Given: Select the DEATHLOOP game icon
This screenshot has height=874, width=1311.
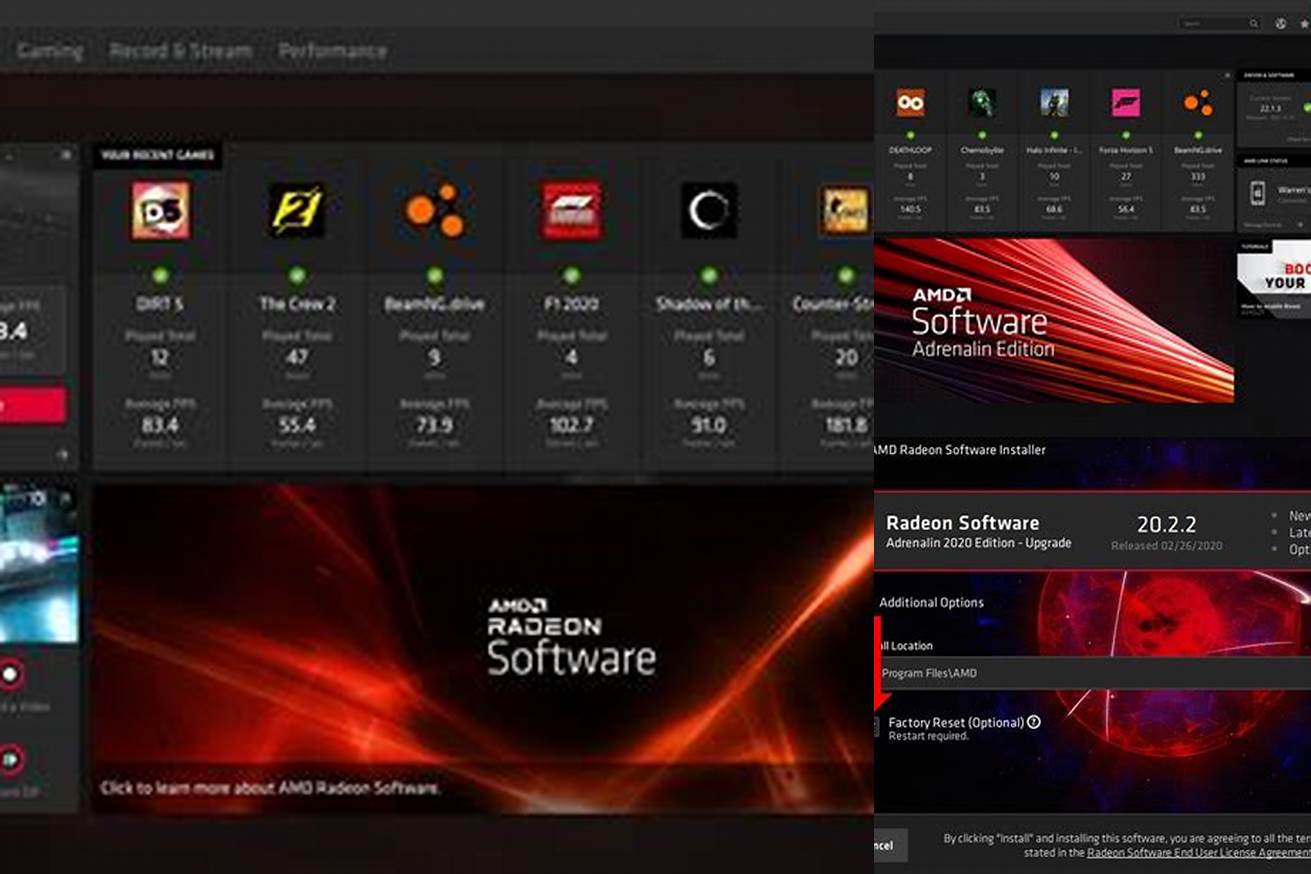Looking at the screenshot, I should click(x=910, y=102).
